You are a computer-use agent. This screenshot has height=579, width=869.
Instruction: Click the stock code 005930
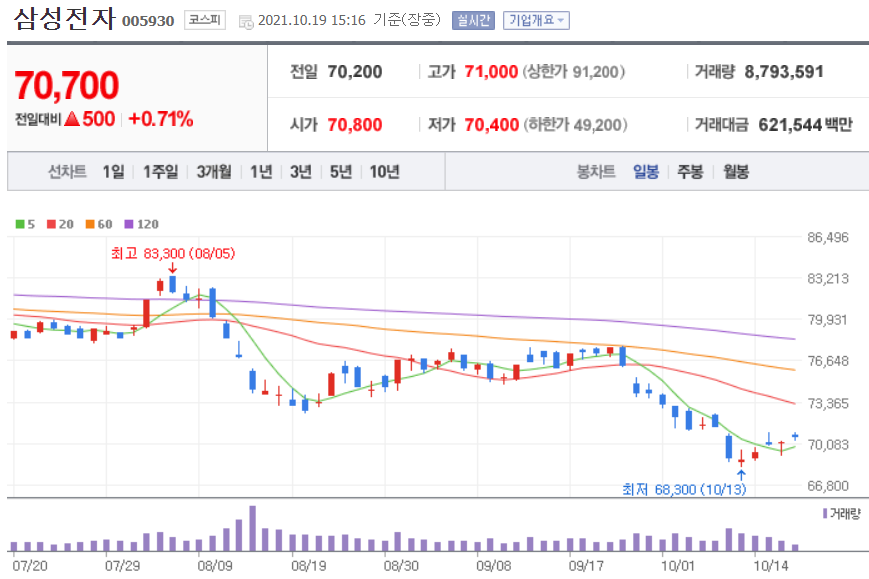pyautogui.click(x=148, y=21)
